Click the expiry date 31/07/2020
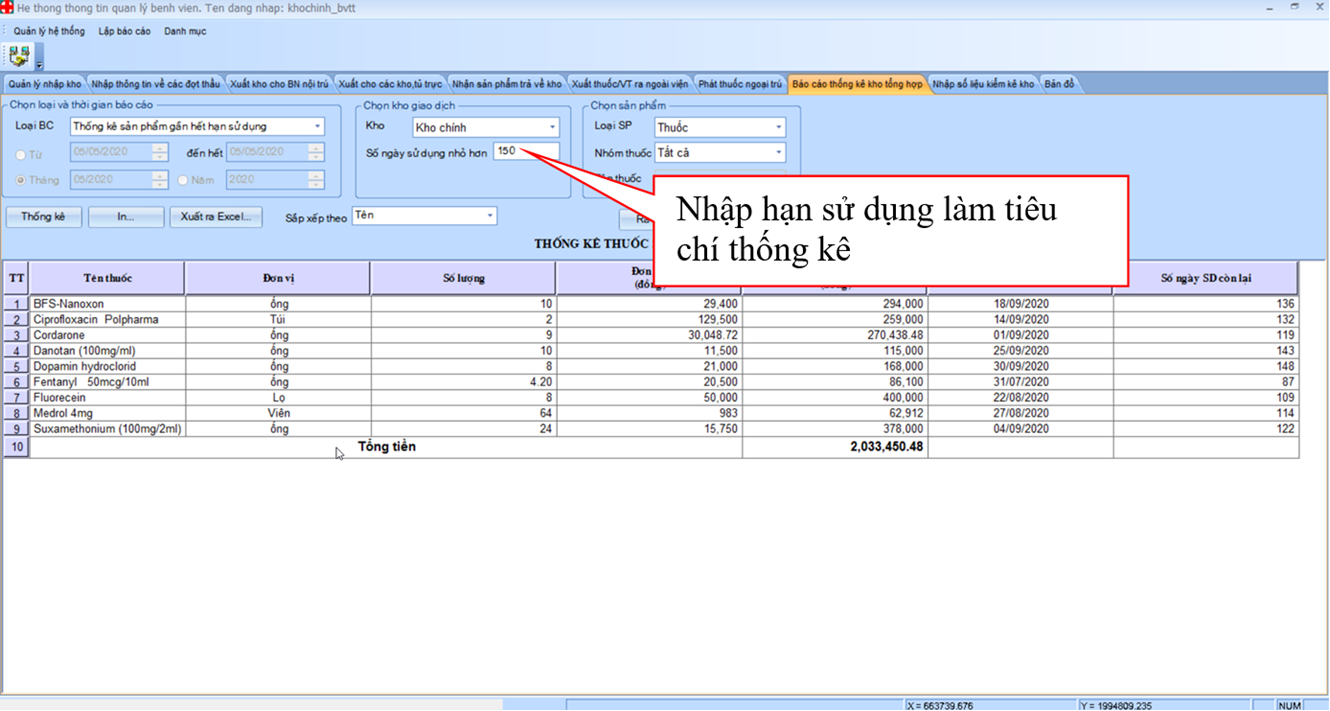Image resolution: width=1330 pixels, height=711 pixels. pyautogui.click(x=1020, y=382)
